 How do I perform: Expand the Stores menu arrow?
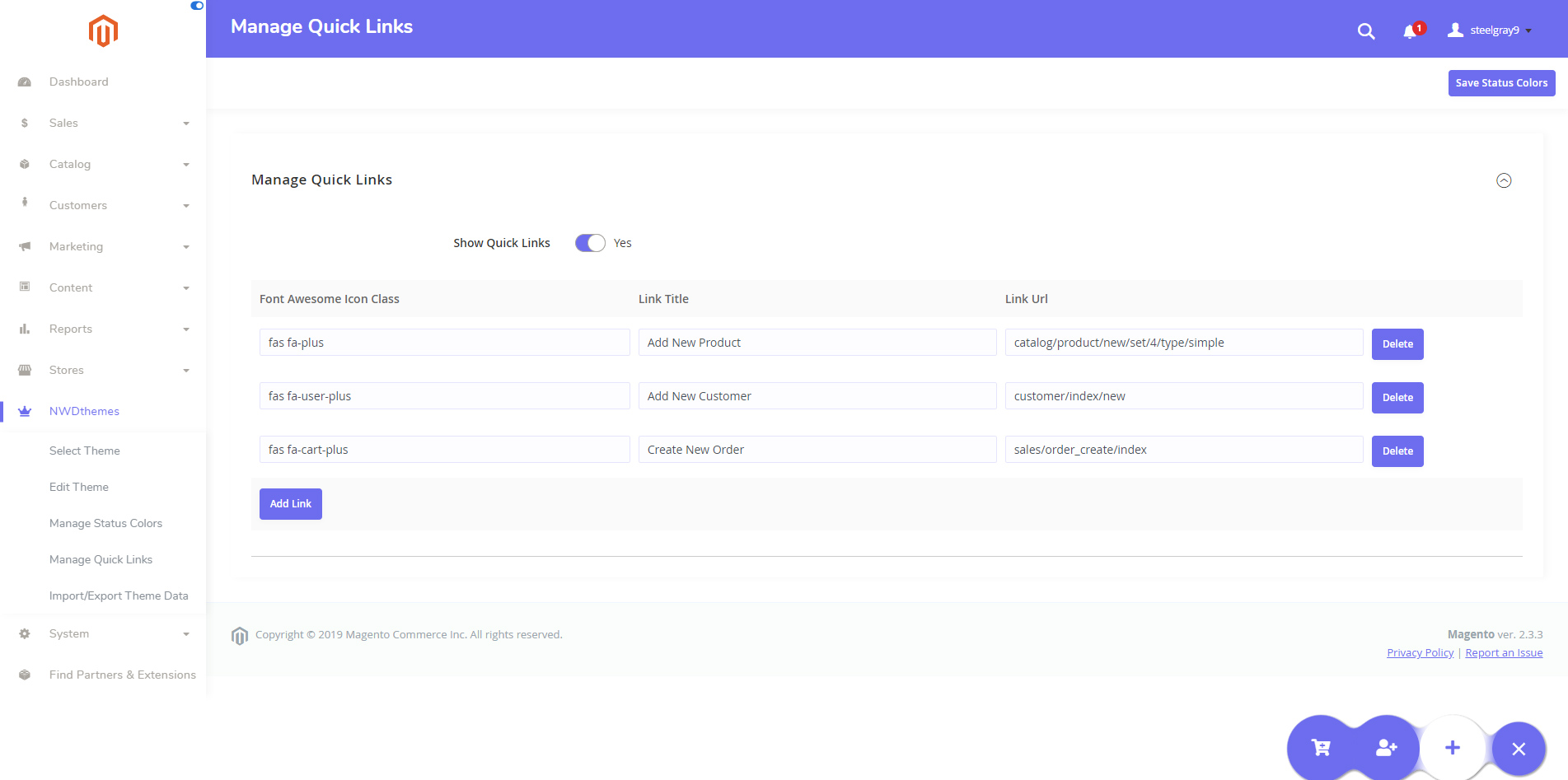click(x=186, y=371)
